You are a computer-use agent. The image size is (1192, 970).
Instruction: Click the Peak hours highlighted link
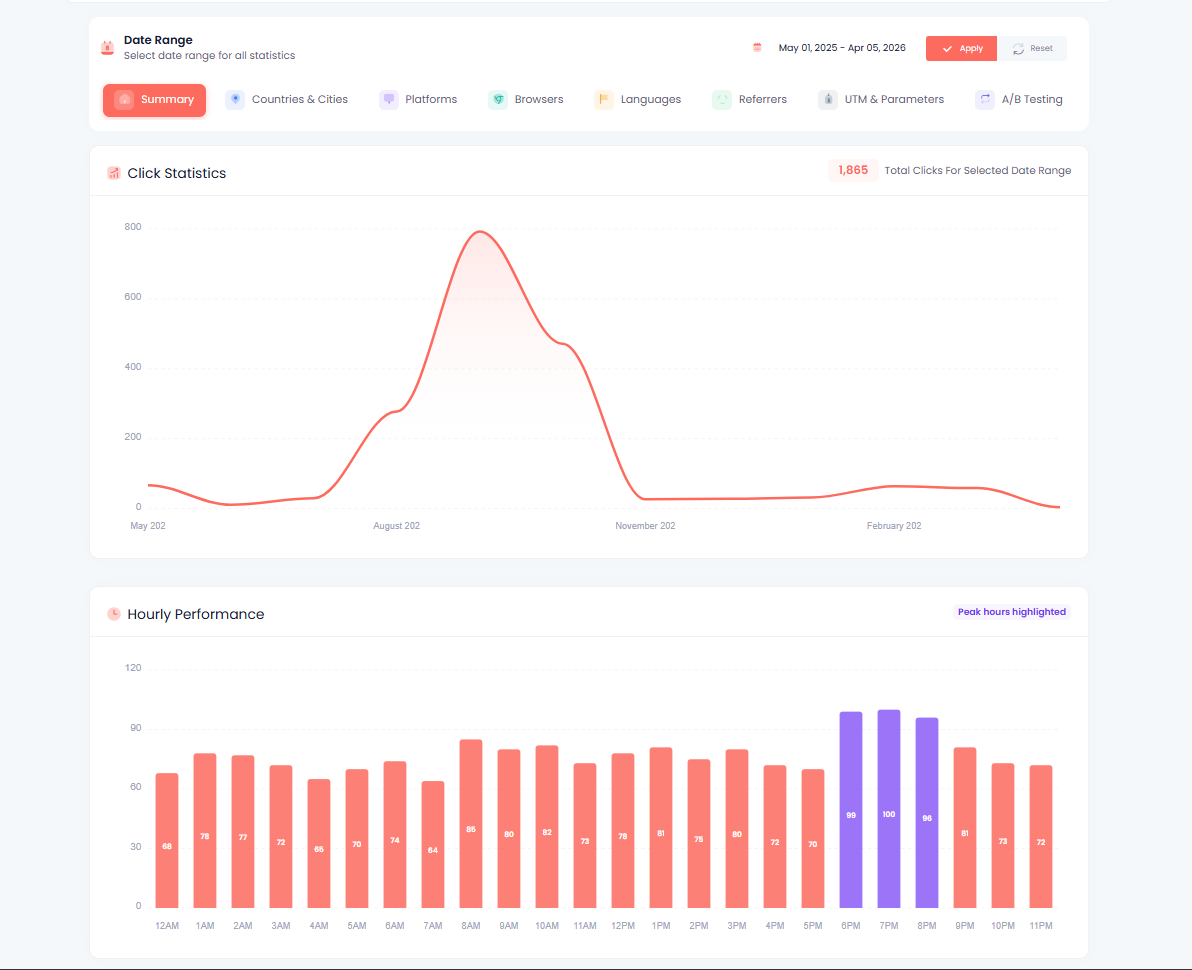[1012, 611]
